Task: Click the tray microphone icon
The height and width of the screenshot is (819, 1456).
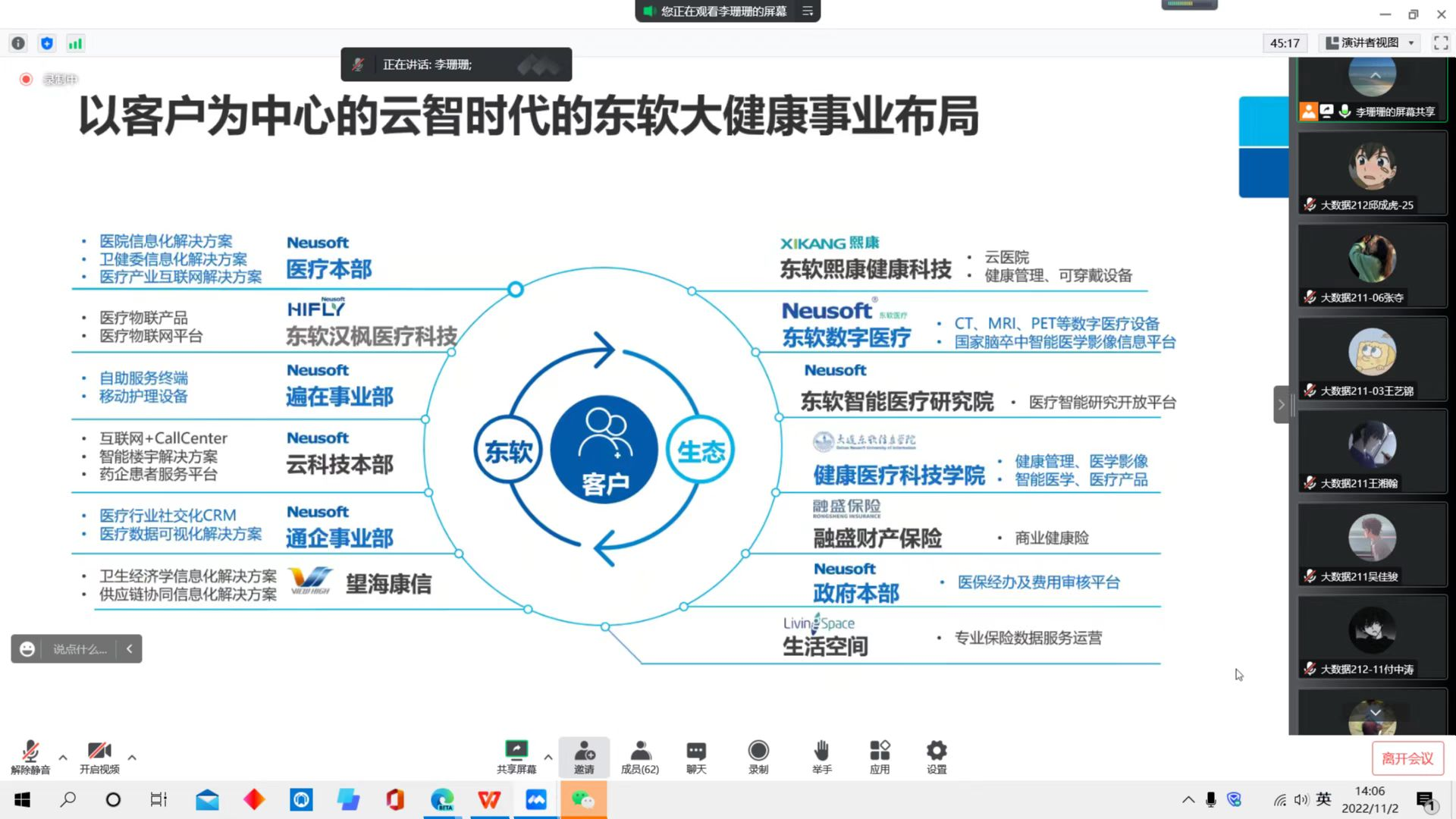Action: (1211, 799)
